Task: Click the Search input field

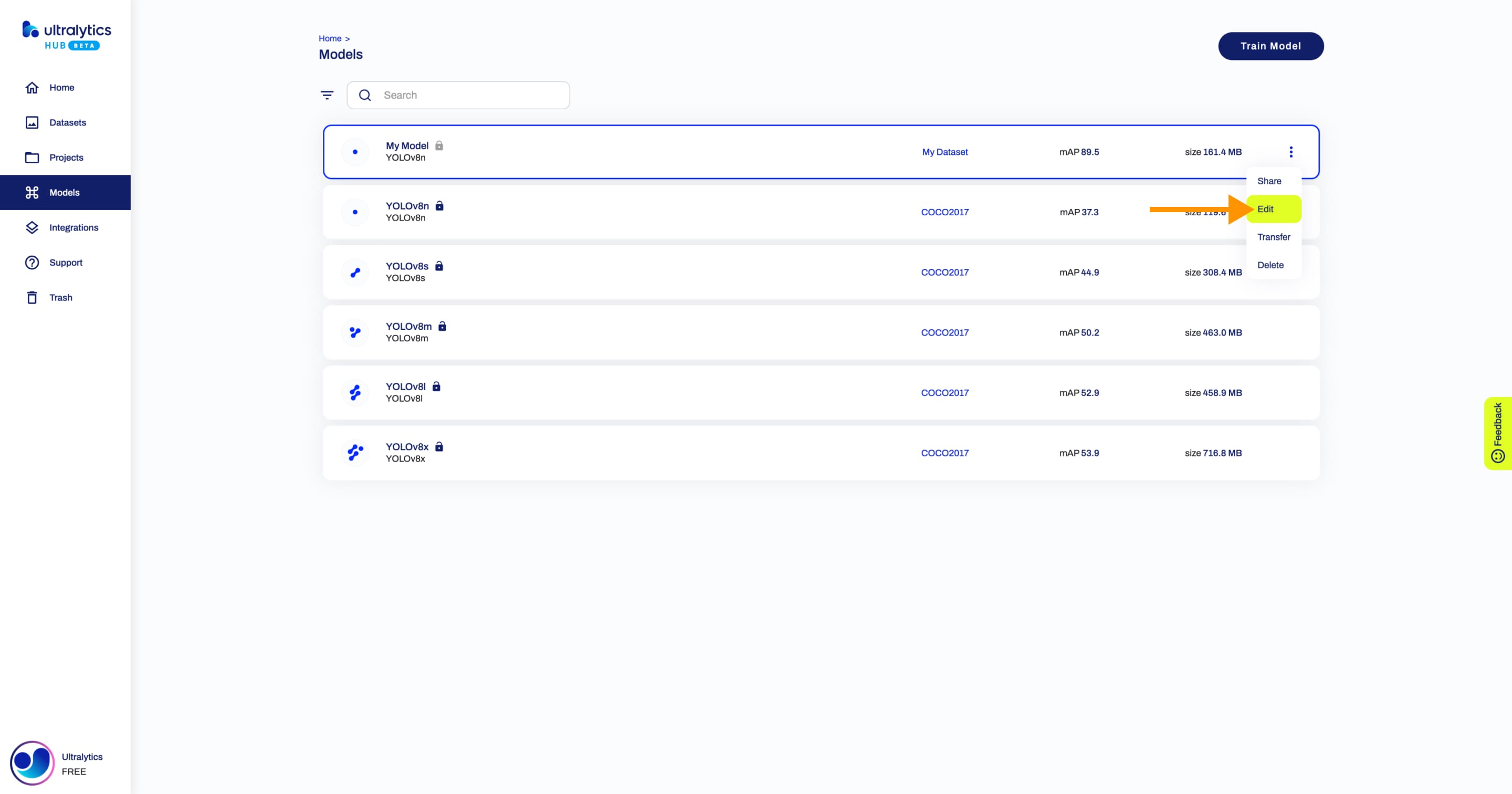Action: point(467,95)
